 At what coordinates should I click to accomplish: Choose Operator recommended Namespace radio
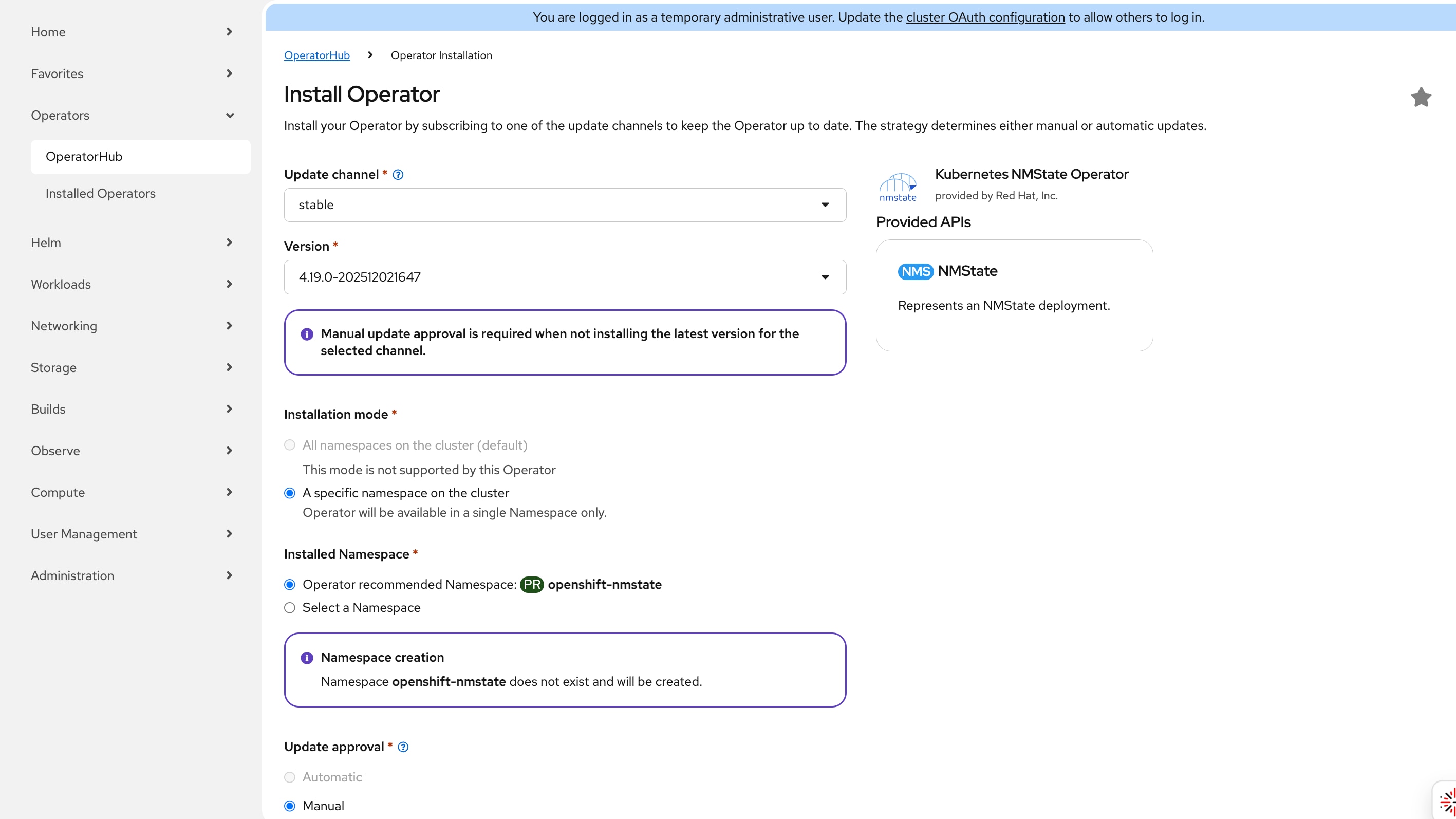click(x=289, y=584)
